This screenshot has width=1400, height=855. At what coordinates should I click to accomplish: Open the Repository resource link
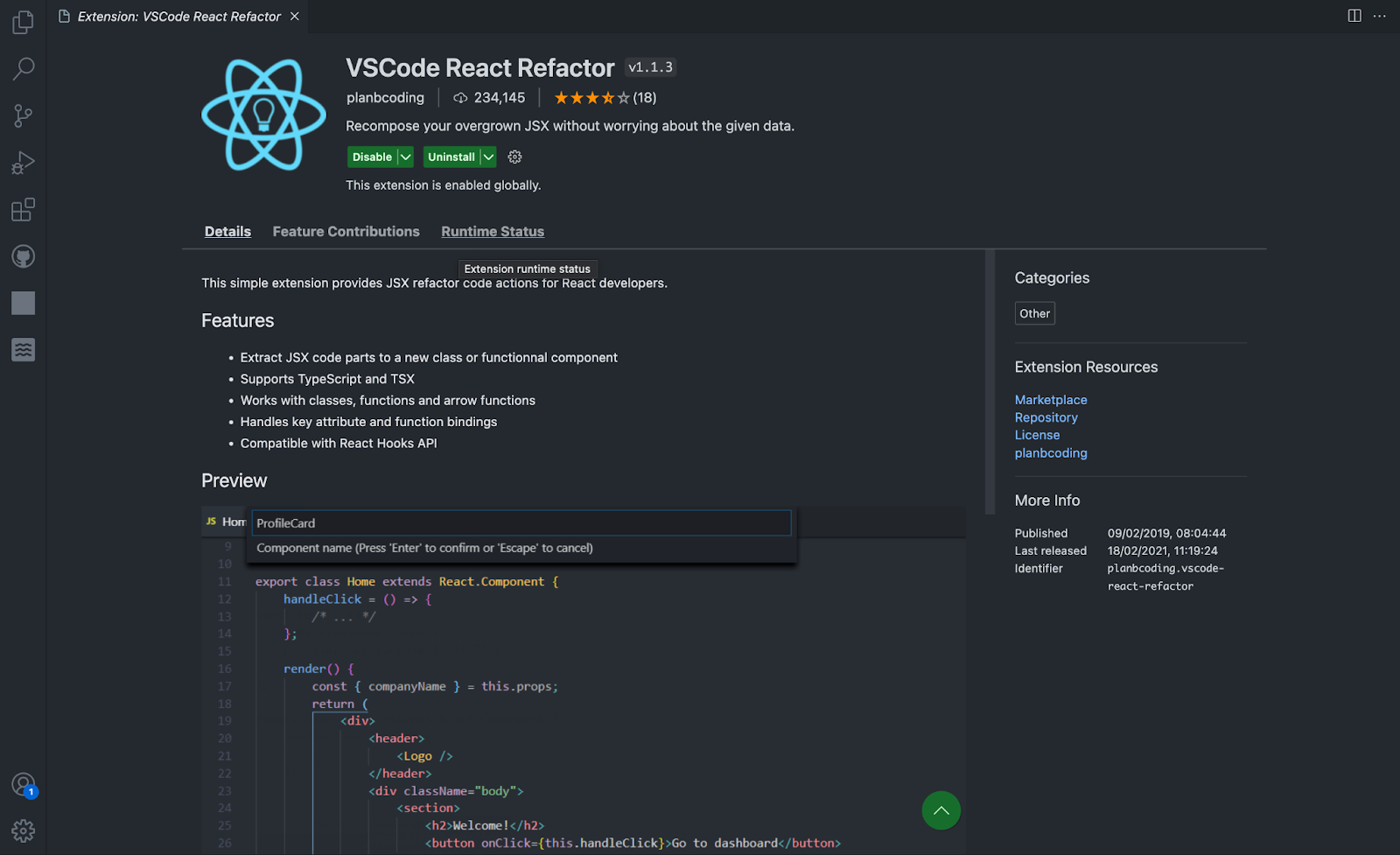click(x=1046, y=417)
